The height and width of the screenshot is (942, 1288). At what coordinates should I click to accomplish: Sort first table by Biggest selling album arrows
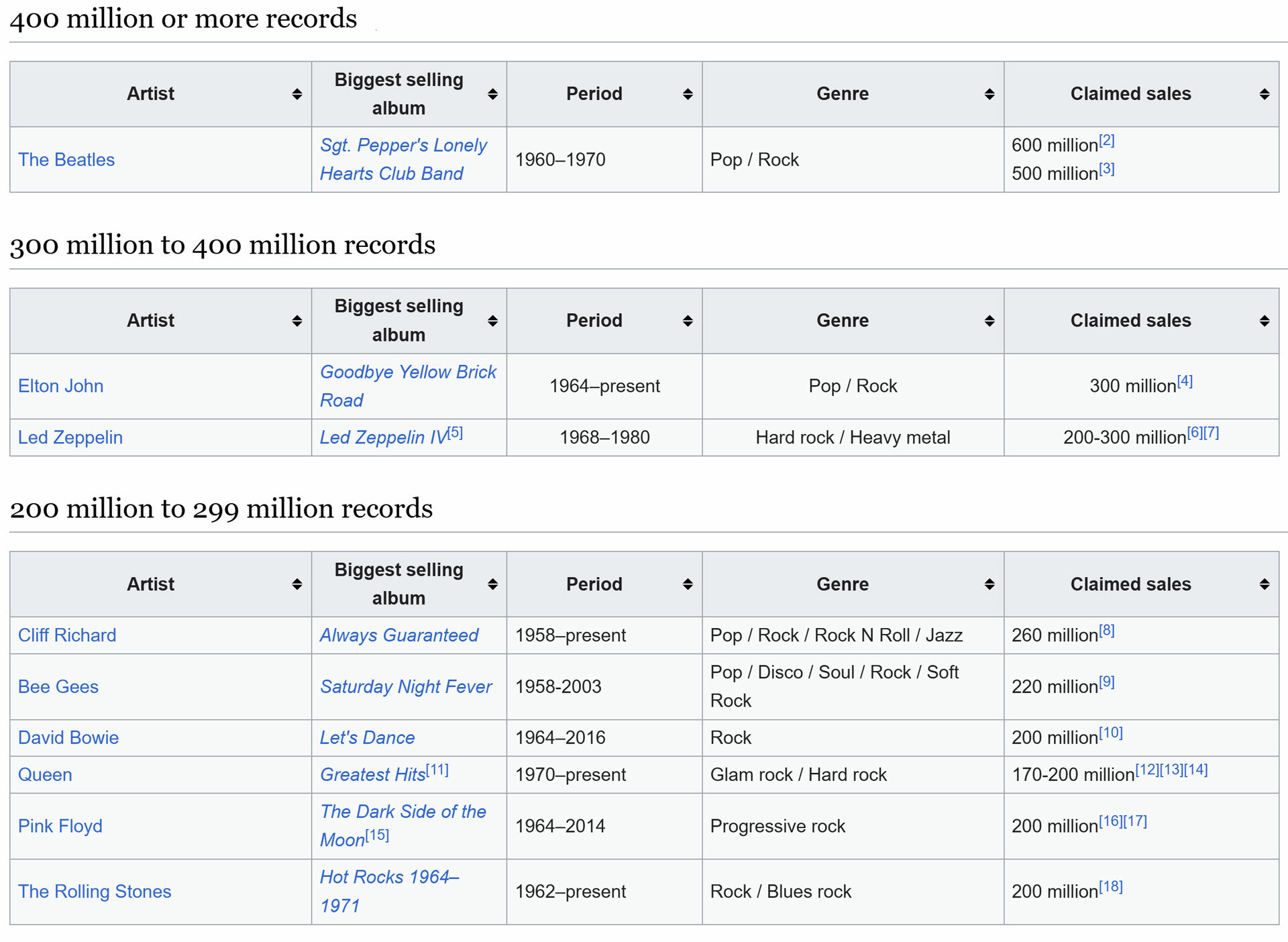pos(492,94)
